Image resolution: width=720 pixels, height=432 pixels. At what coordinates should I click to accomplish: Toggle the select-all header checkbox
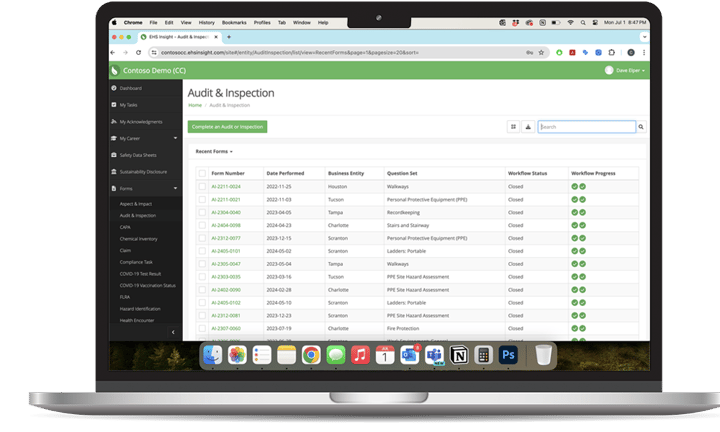click(202, 173)
